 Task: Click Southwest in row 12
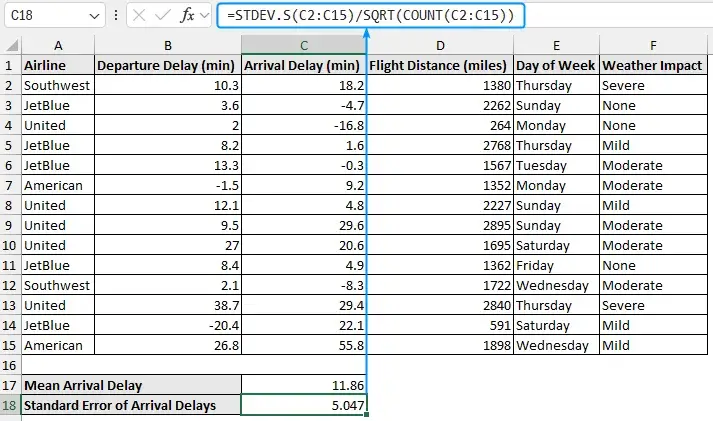pos(58,286)
